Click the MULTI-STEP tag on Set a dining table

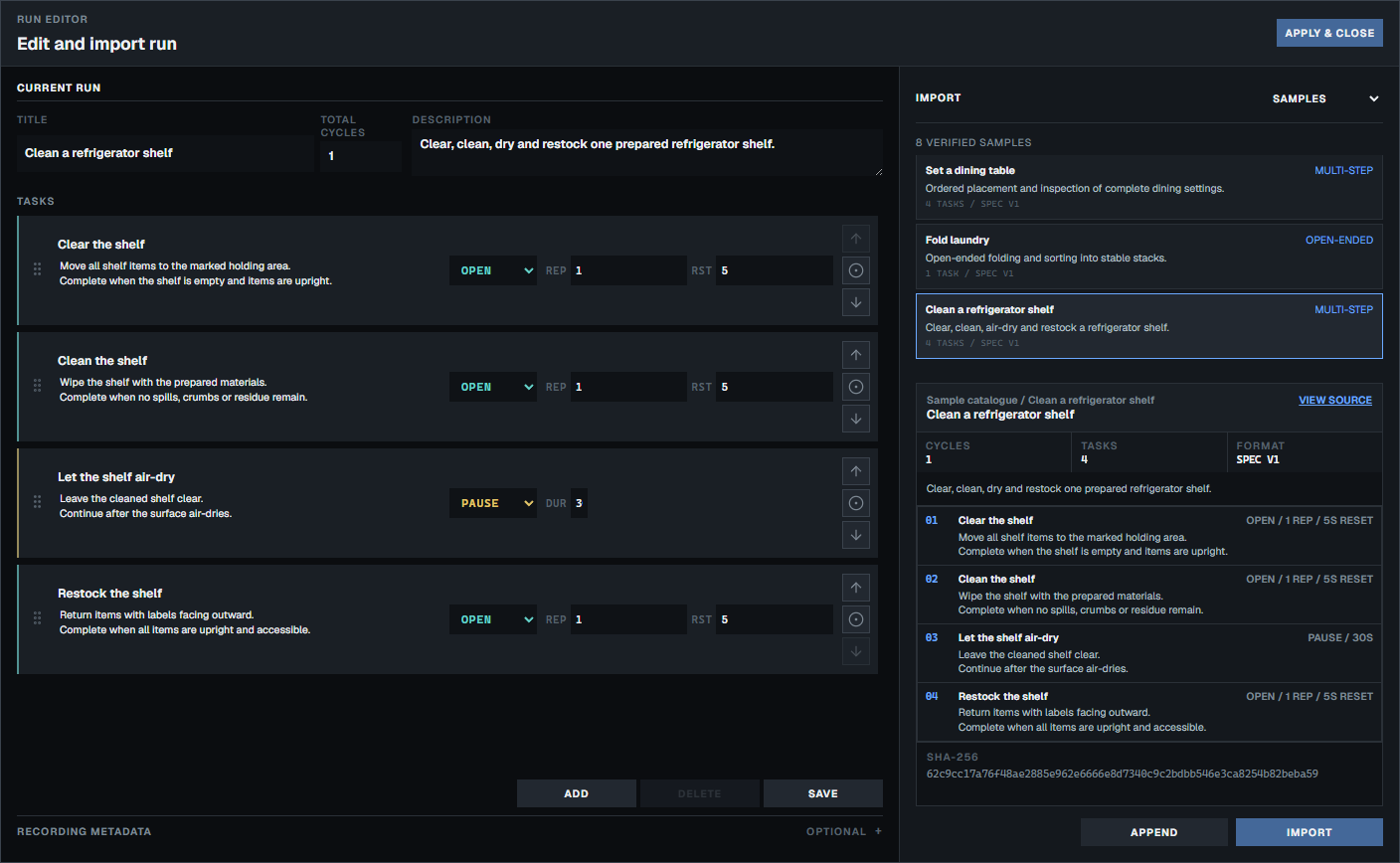(x=1344, y=170)
